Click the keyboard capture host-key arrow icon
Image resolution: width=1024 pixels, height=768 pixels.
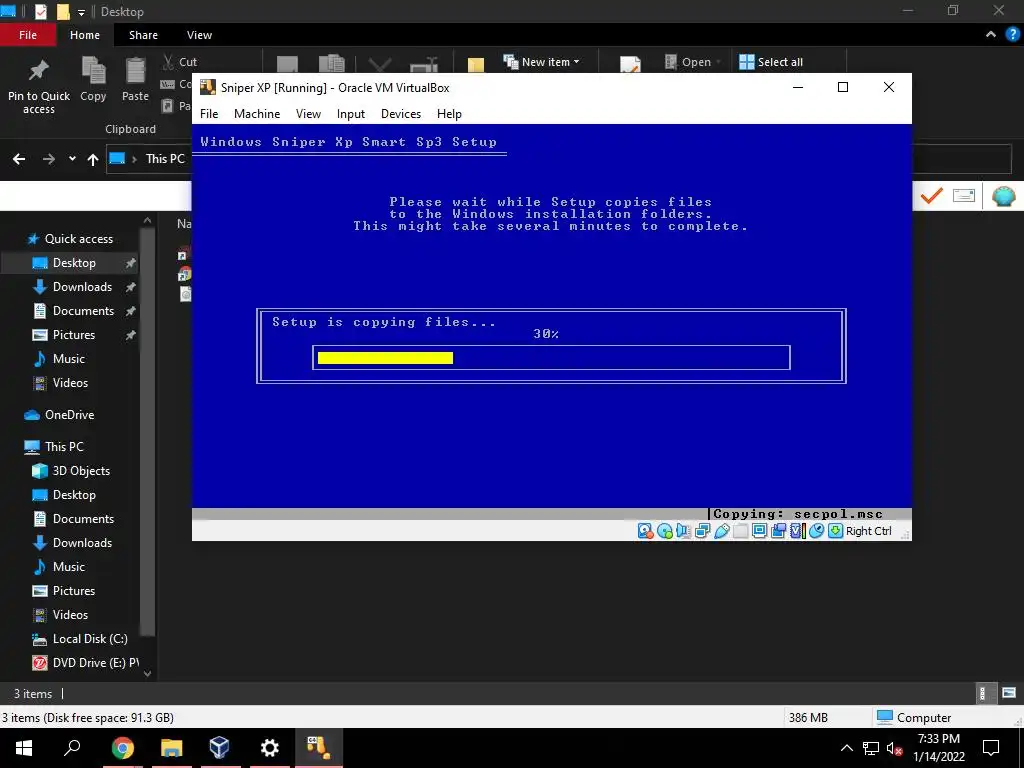[835, 531]
